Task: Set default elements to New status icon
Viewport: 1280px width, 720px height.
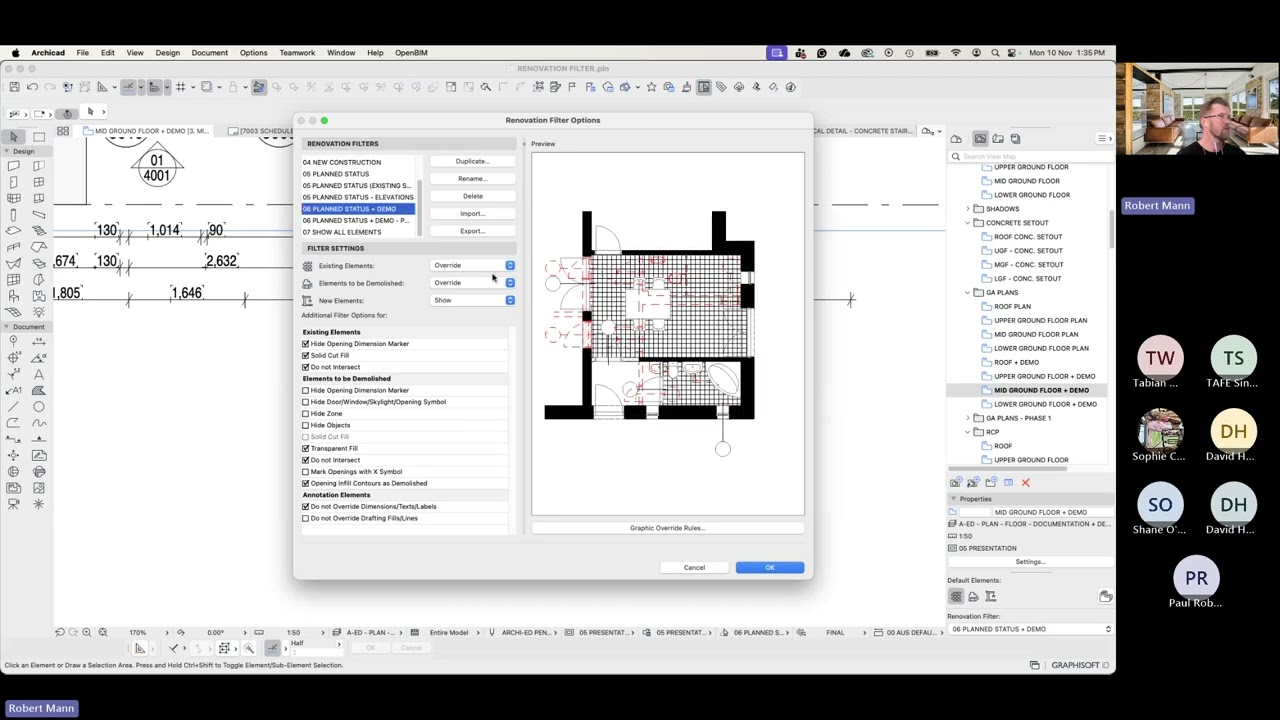Action: click(991, 597)
